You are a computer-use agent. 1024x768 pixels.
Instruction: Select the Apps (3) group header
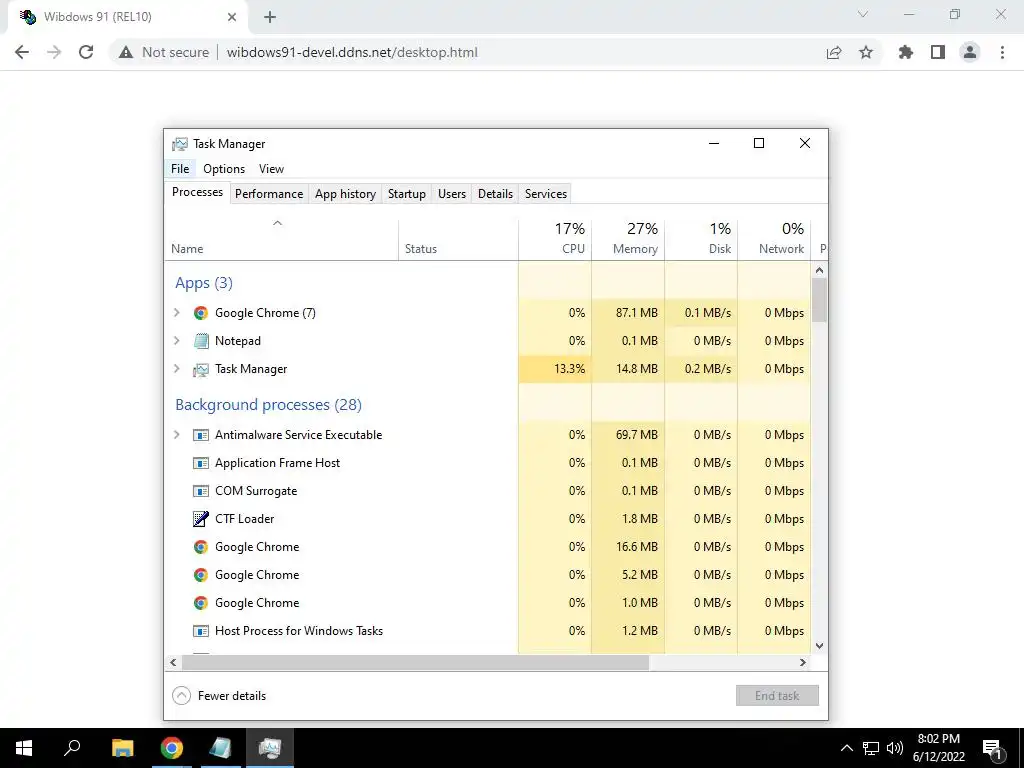coord(204,283)
